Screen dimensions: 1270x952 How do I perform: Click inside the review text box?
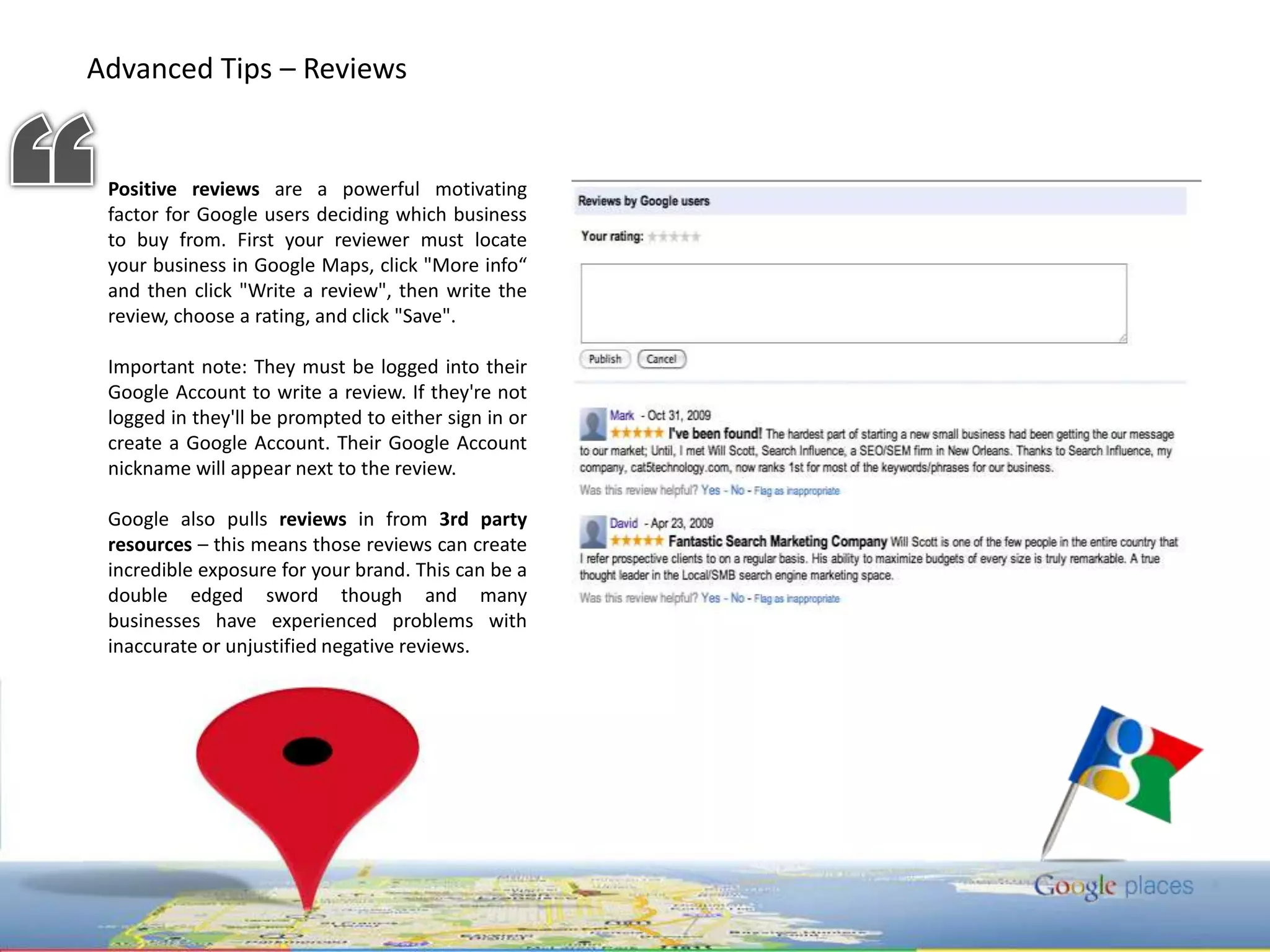(x=853, y=303)
